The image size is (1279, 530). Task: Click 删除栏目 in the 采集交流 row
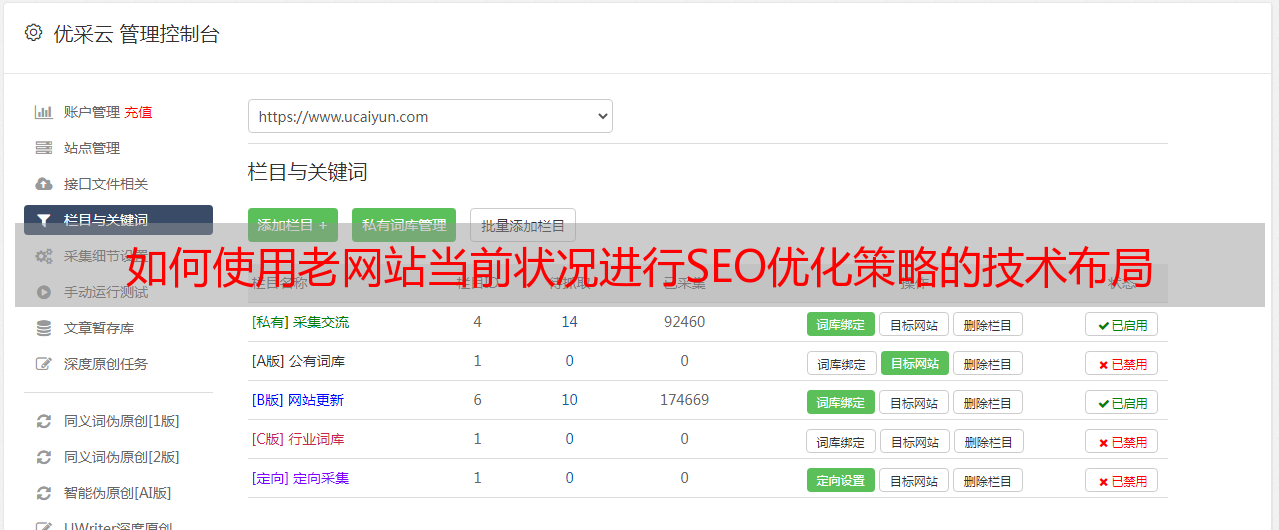pos(988,324)
